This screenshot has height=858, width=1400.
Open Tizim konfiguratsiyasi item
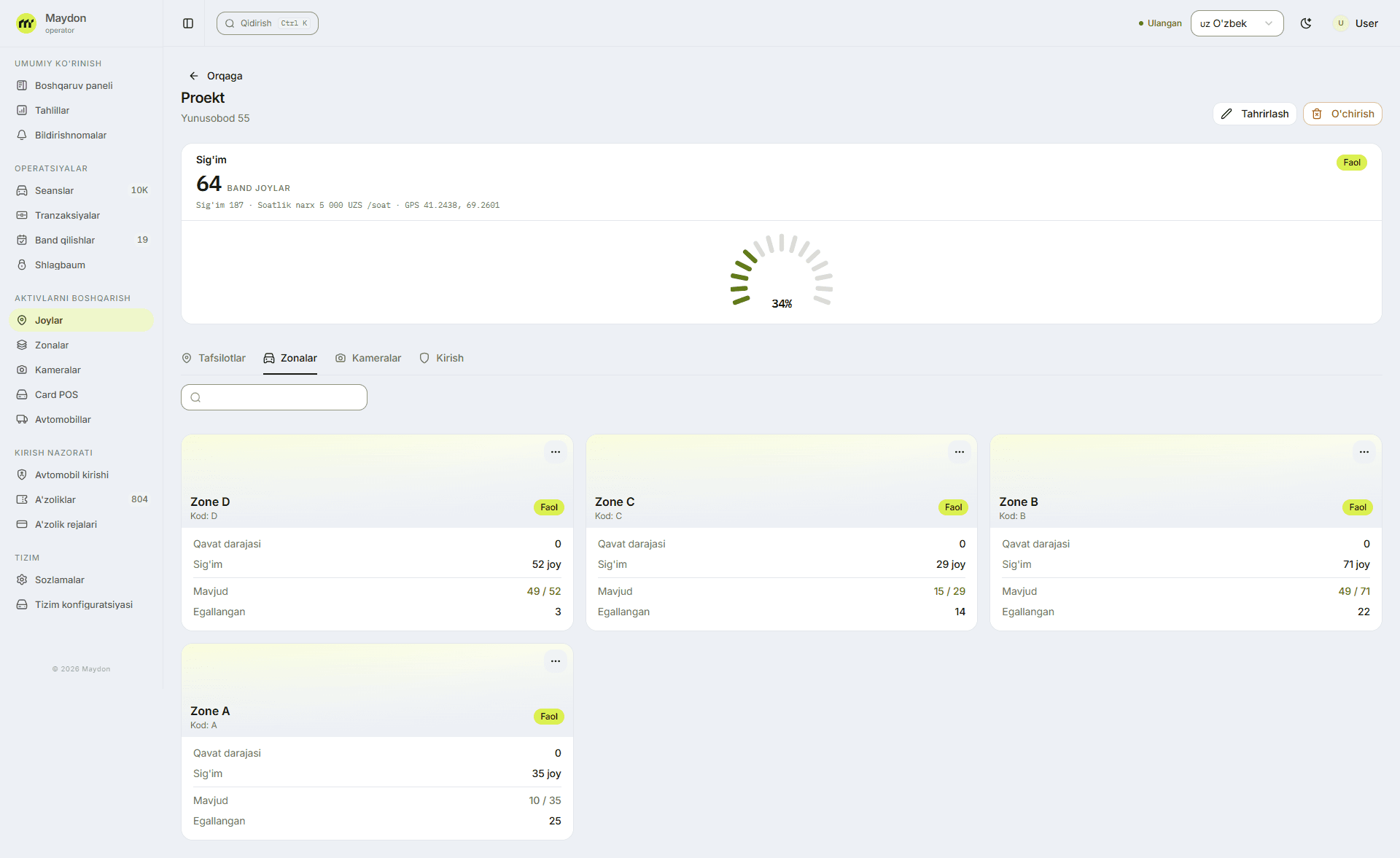(x=81, y=604)
